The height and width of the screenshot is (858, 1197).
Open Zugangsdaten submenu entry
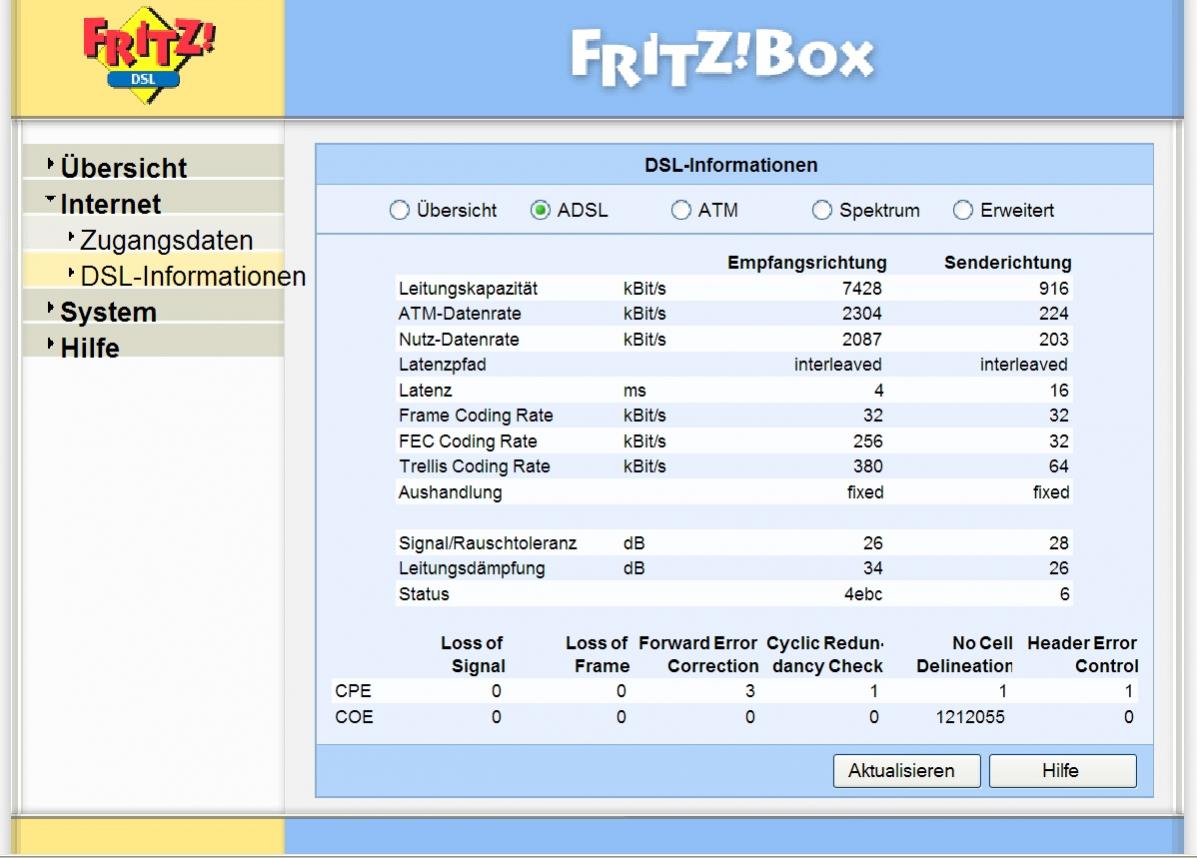(x=166, y=240)
